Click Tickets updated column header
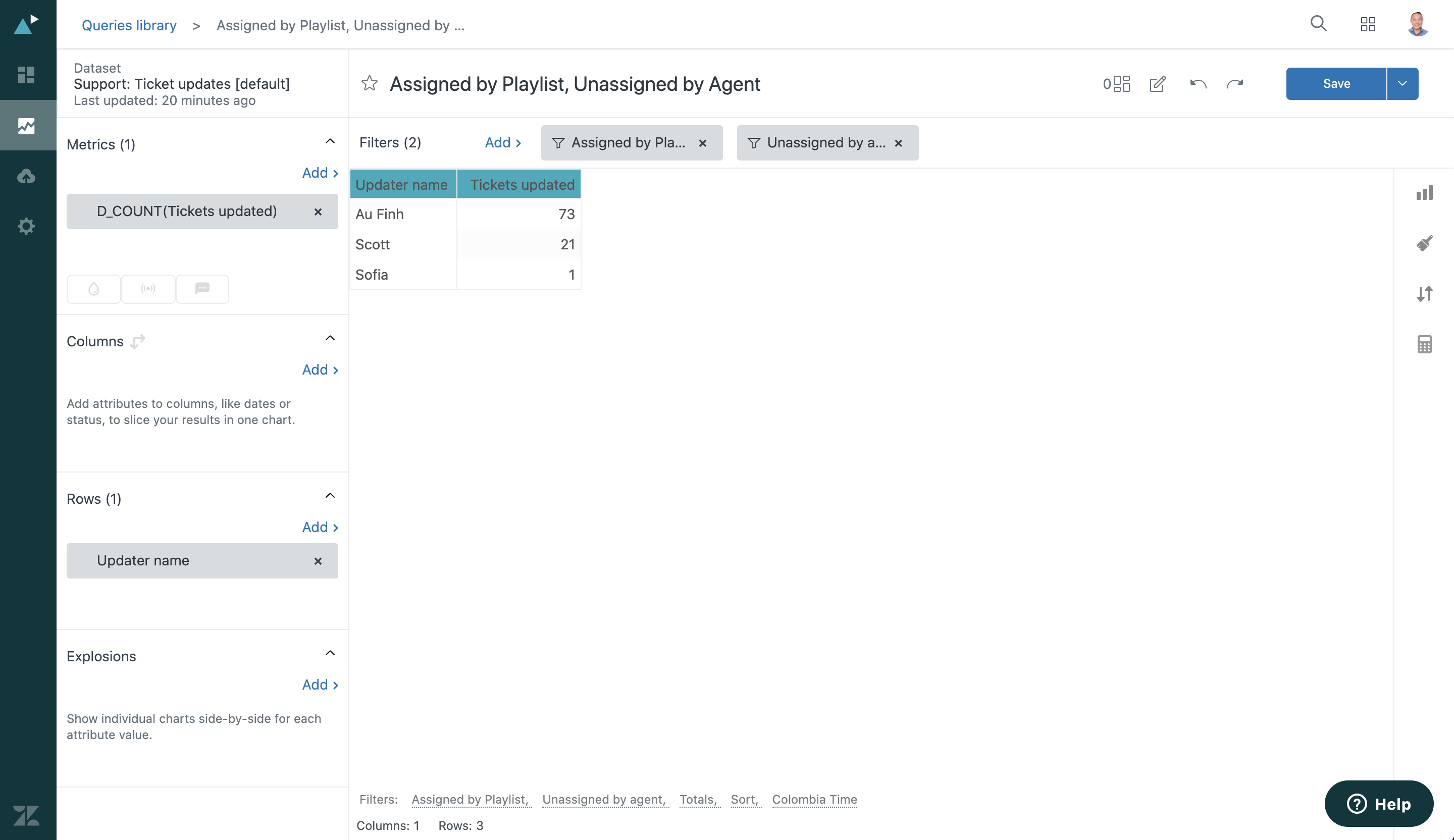 (522, 185)
